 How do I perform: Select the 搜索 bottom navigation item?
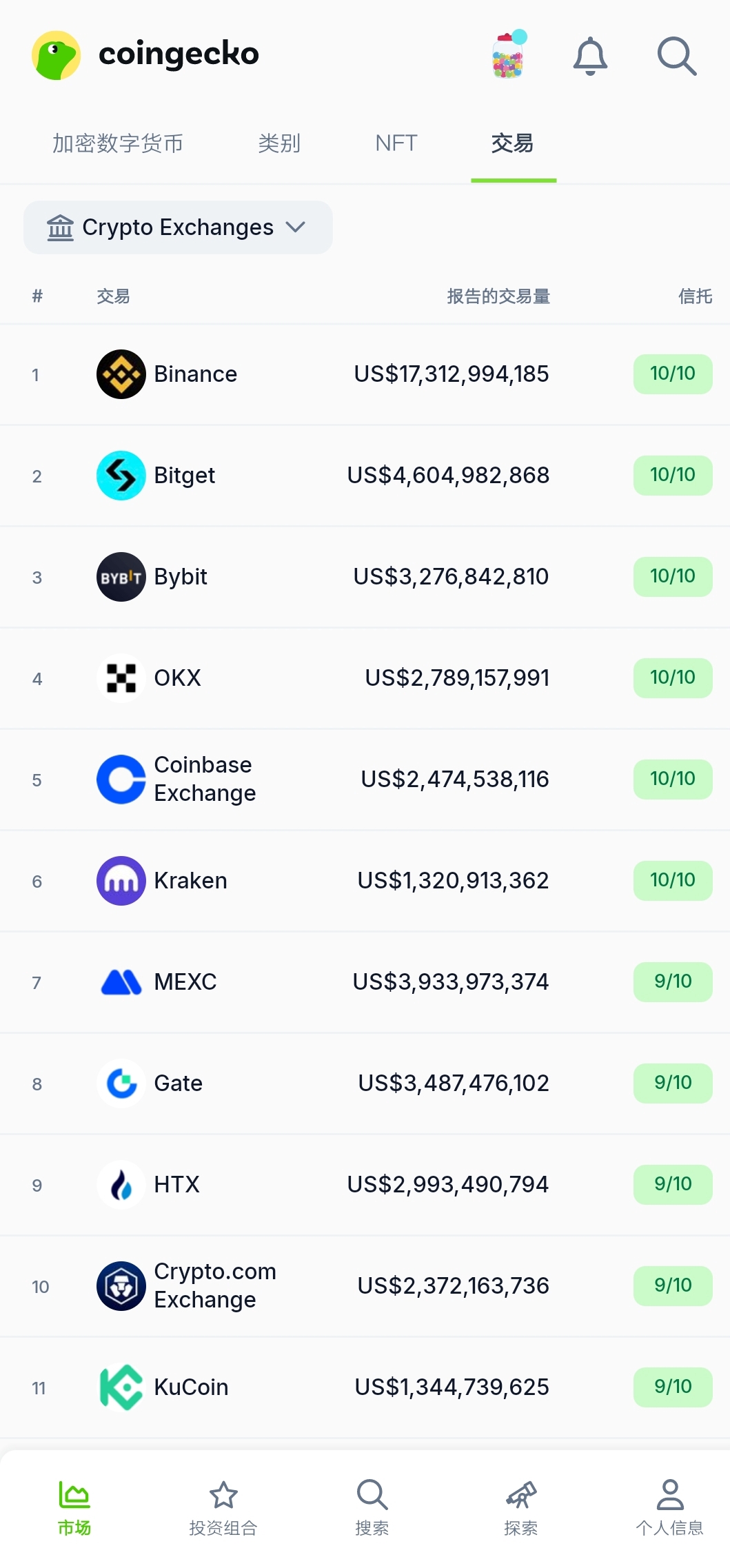[372, 1507]
